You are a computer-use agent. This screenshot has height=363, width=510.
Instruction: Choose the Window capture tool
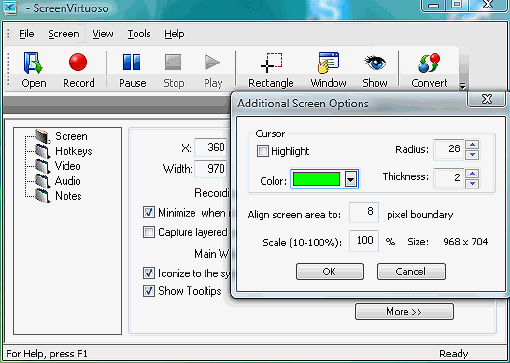[328, 62]
